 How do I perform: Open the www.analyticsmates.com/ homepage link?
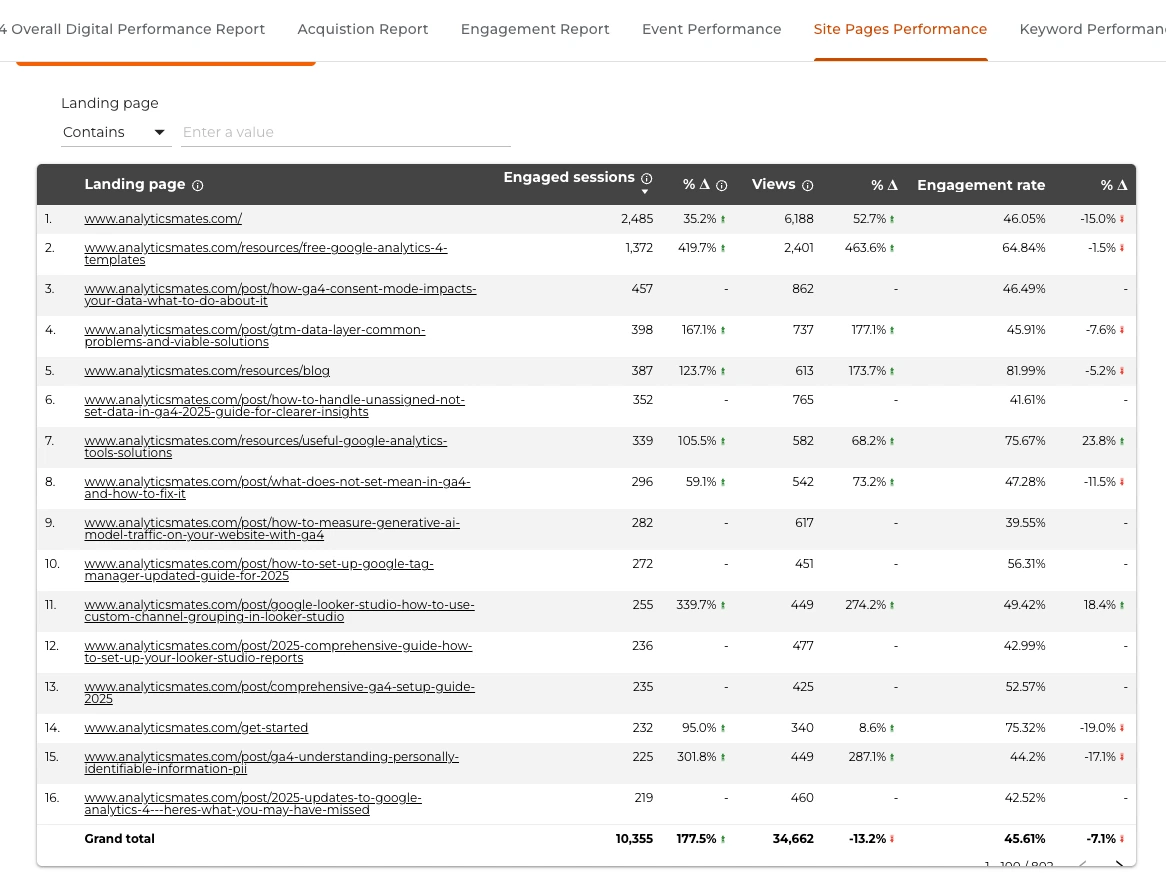163,219
